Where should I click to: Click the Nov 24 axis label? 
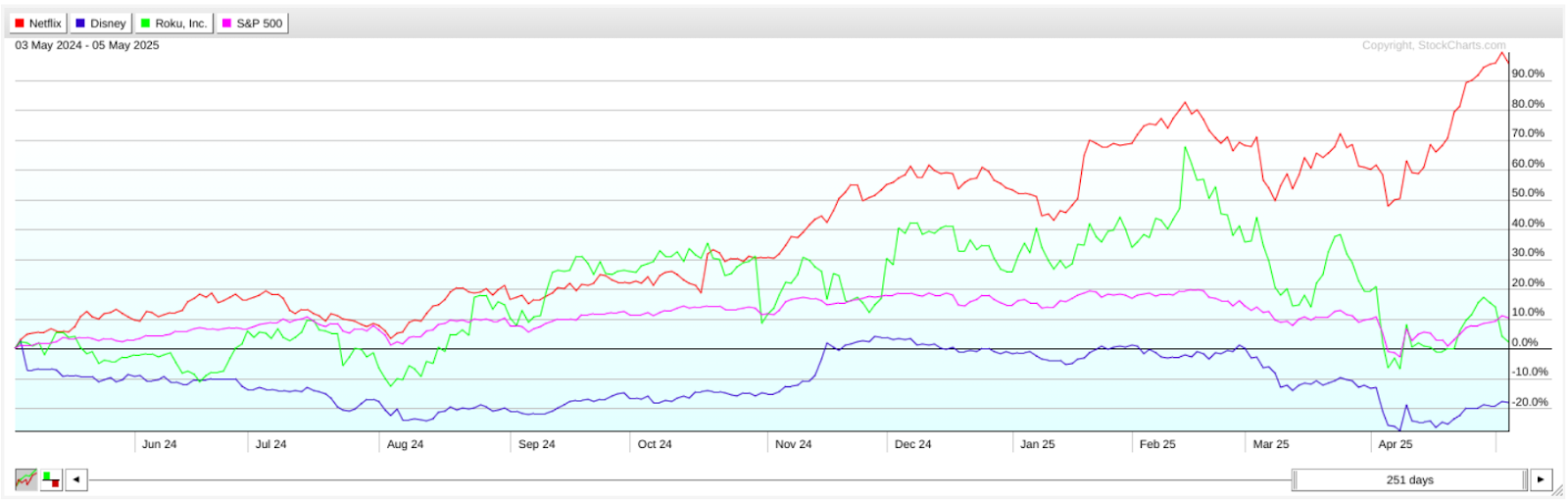pyautogui.click(x=793, y=444)
